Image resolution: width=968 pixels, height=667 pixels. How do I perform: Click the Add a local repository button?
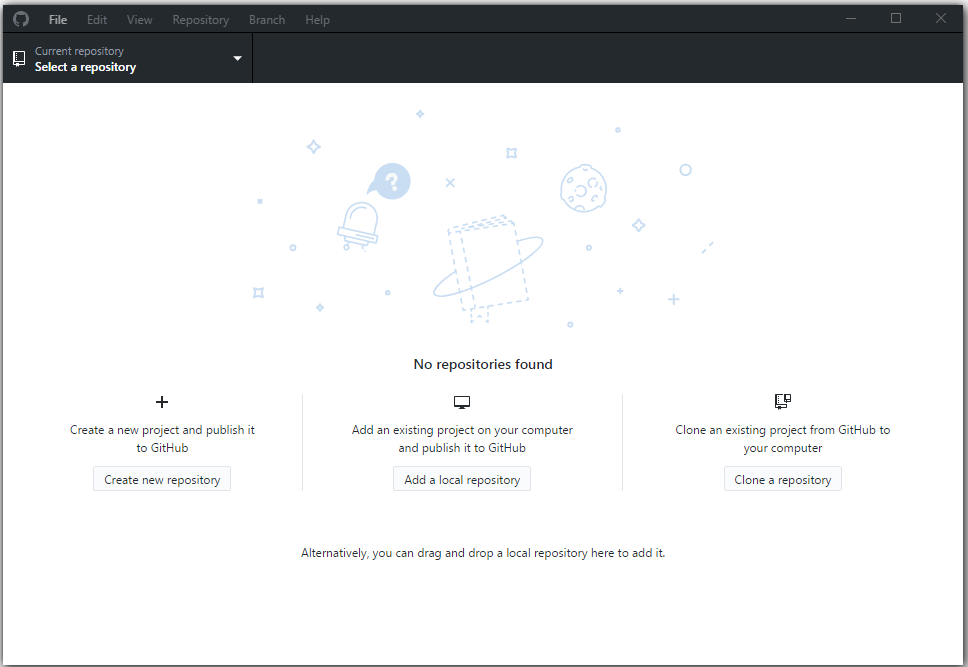click(x=462, y=479)
